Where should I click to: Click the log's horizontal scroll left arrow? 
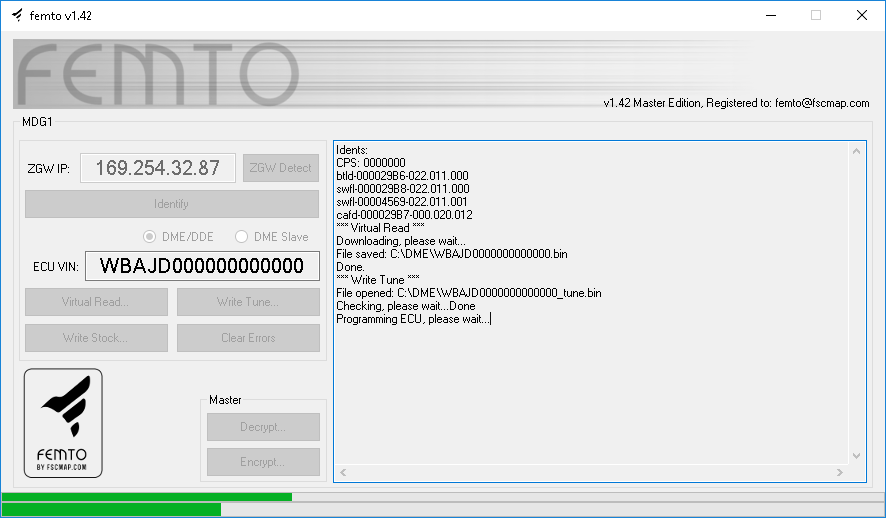342,472
